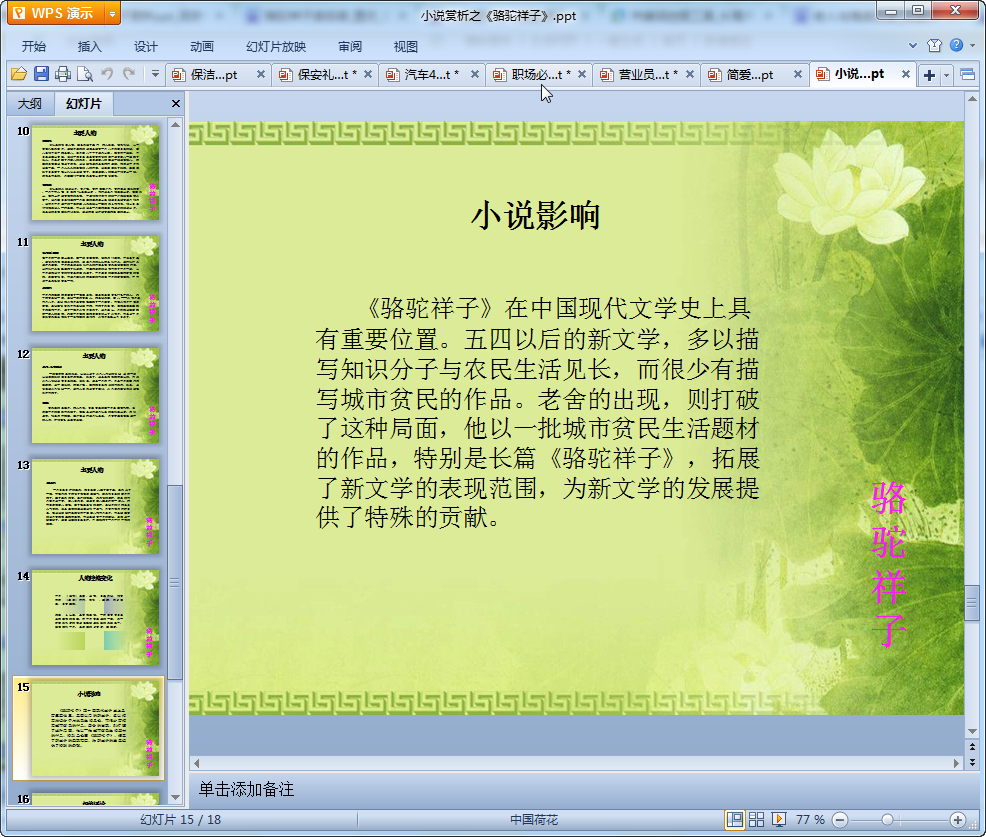Image resolution: width=986 pixels, height=837 pixels.
Task: Click the slide body paragraph about 骆驼祥子
Action: point(537,413)
